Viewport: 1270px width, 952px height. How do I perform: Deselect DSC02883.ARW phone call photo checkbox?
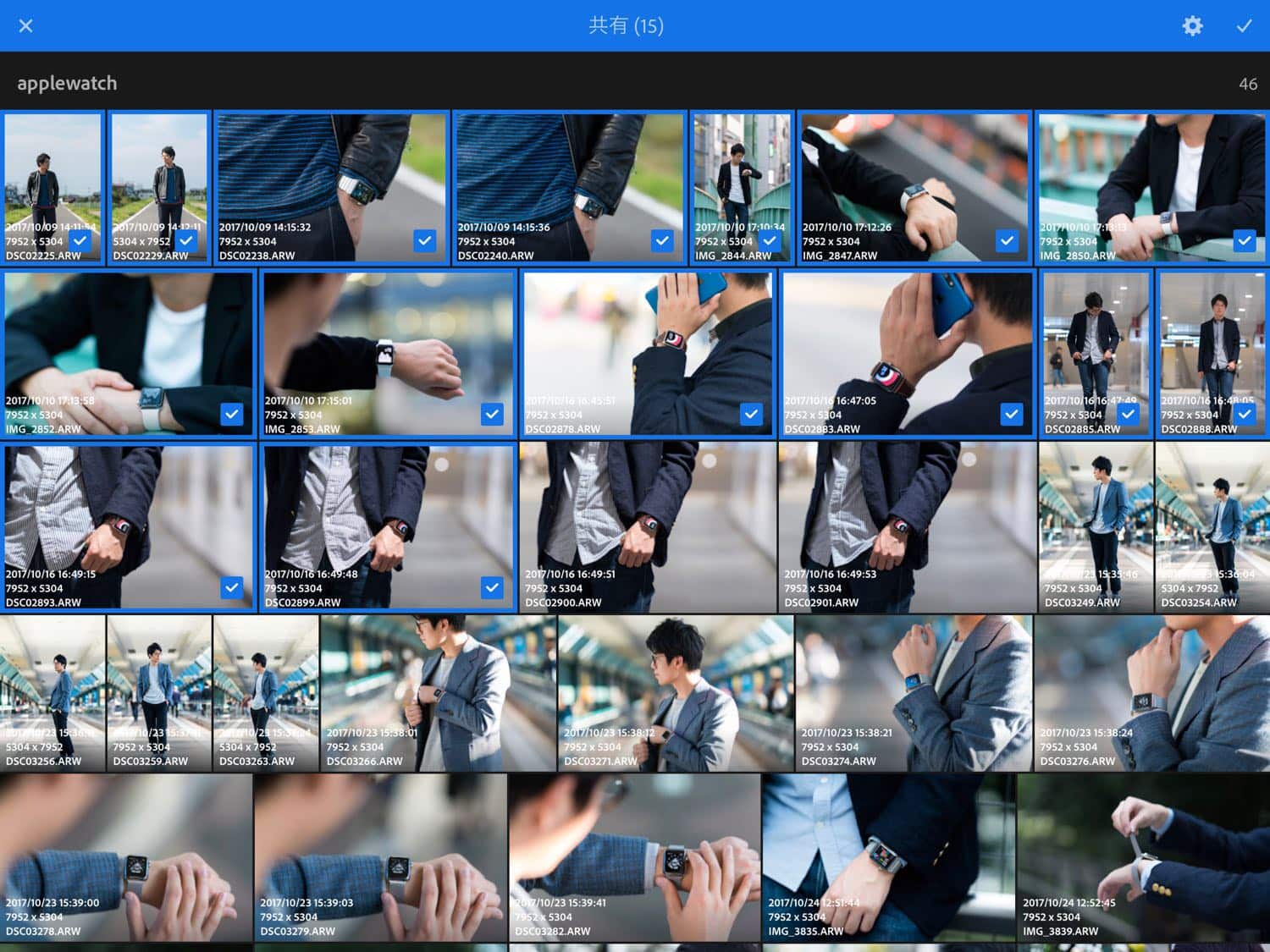coord(1011,414)
